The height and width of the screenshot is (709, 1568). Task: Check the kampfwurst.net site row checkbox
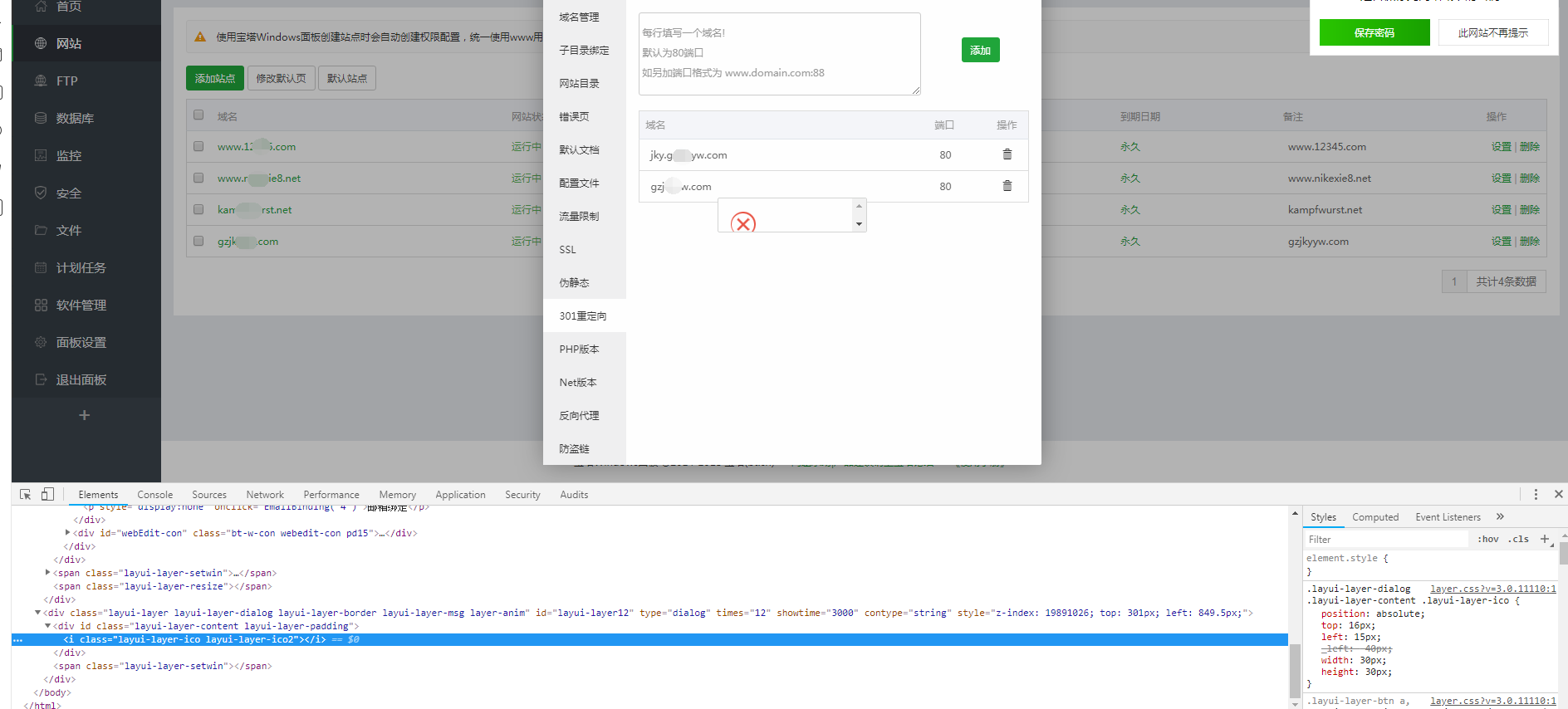[x=198, y=209]
